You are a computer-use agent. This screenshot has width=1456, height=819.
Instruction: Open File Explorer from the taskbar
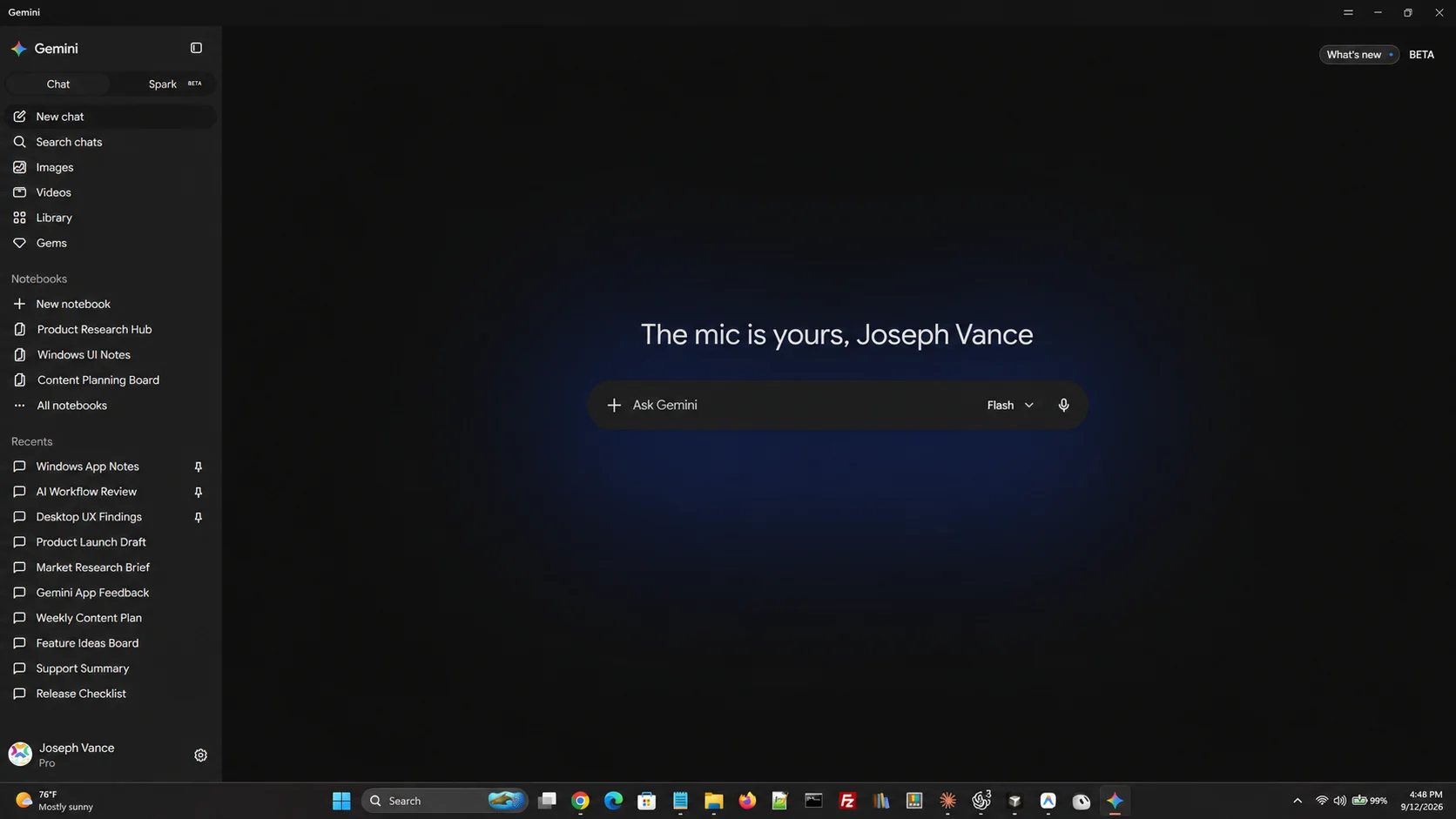(714, 801)
